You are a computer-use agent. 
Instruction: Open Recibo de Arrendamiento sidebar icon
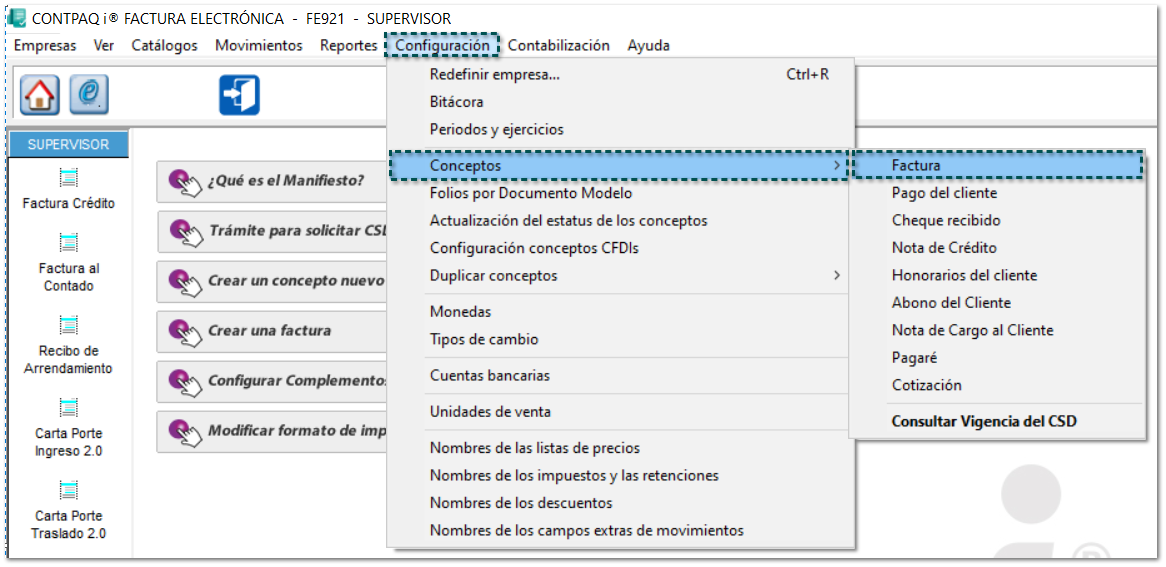(69, 325)
